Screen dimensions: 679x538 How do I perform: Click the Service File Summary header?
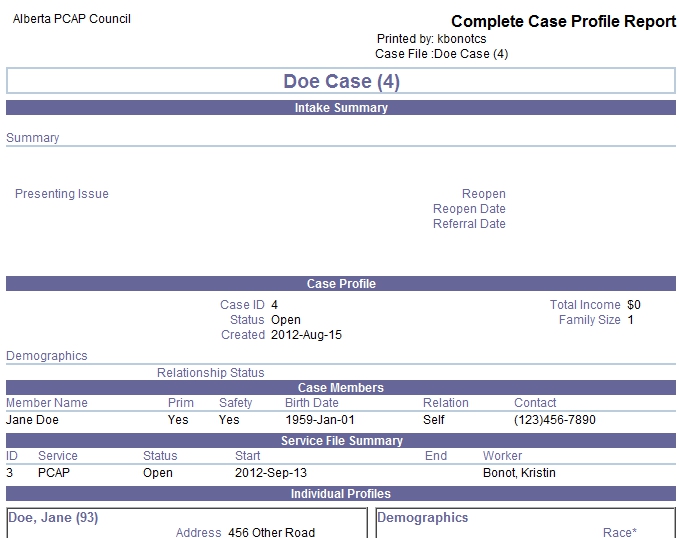341,441
